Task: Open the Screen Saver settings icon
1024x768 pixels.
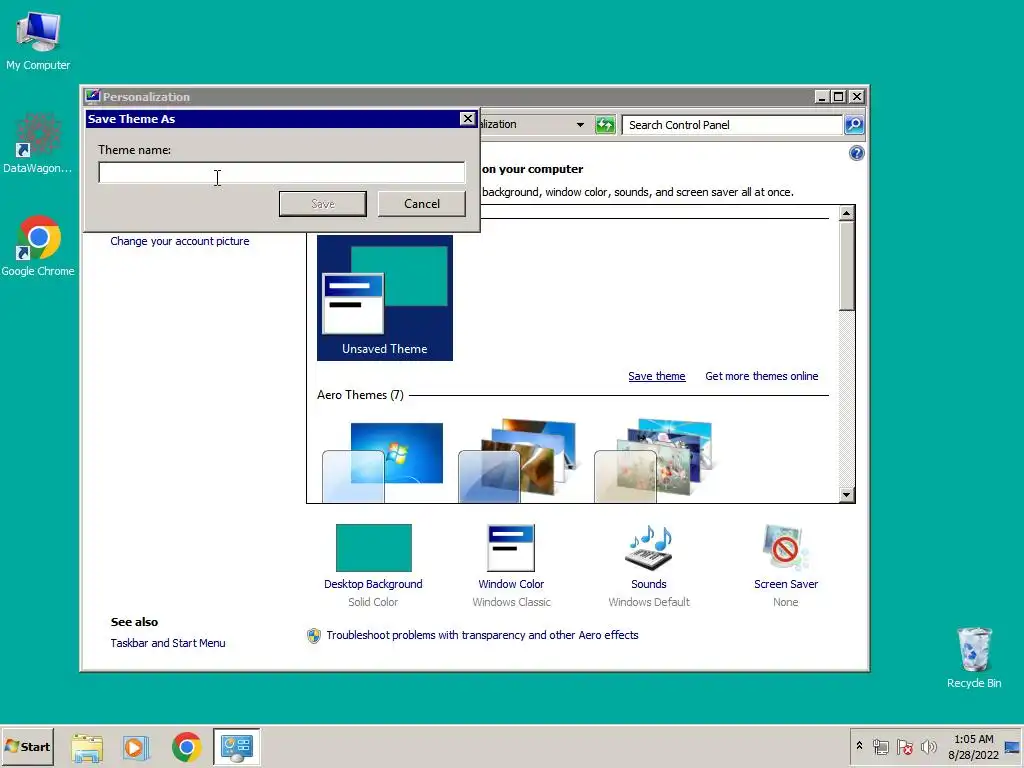Action: pyautogui.click(x=786, y=547)
